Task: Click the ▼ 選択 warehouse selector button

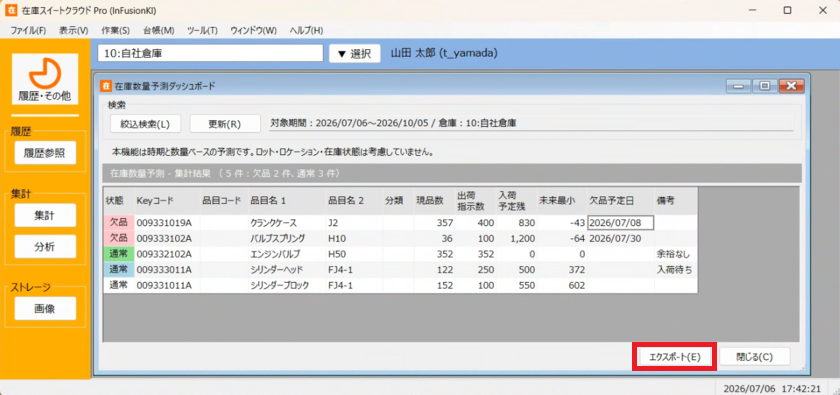Action: click(355, 54)
